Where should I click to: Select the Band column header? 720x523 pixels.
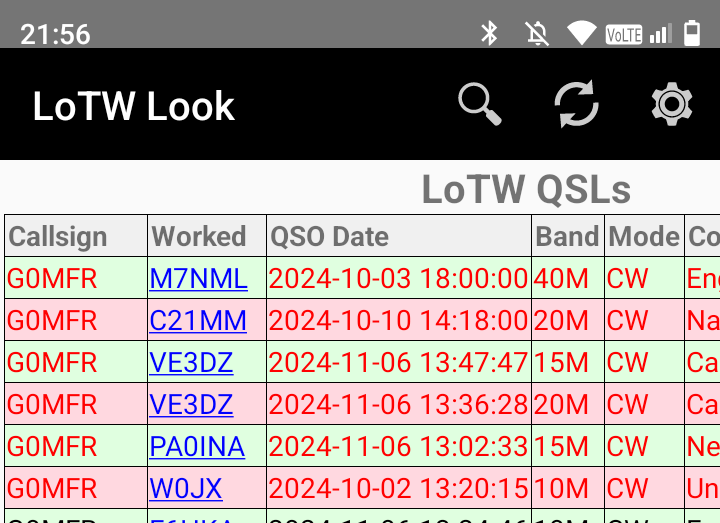[x=568, y=236]
